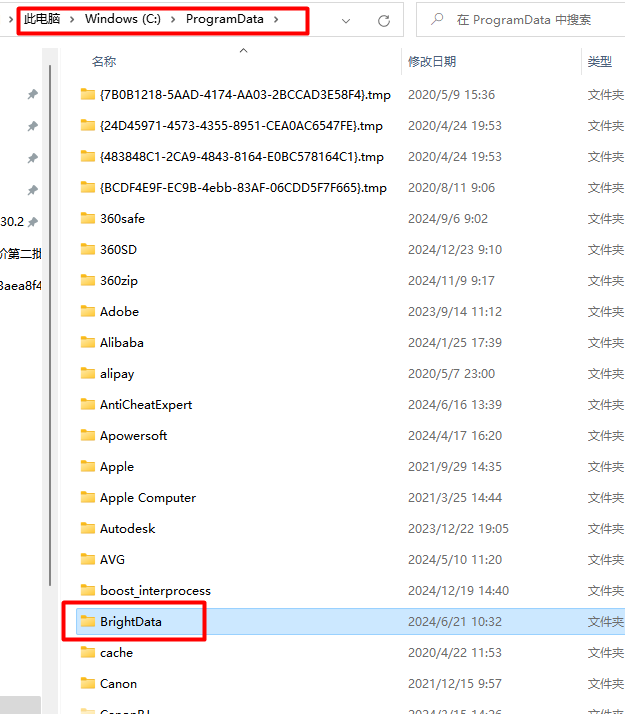Click the date 2023/9/14 11:12
Image resolution: width=625 pixels, height=714 pixels.
455,311
